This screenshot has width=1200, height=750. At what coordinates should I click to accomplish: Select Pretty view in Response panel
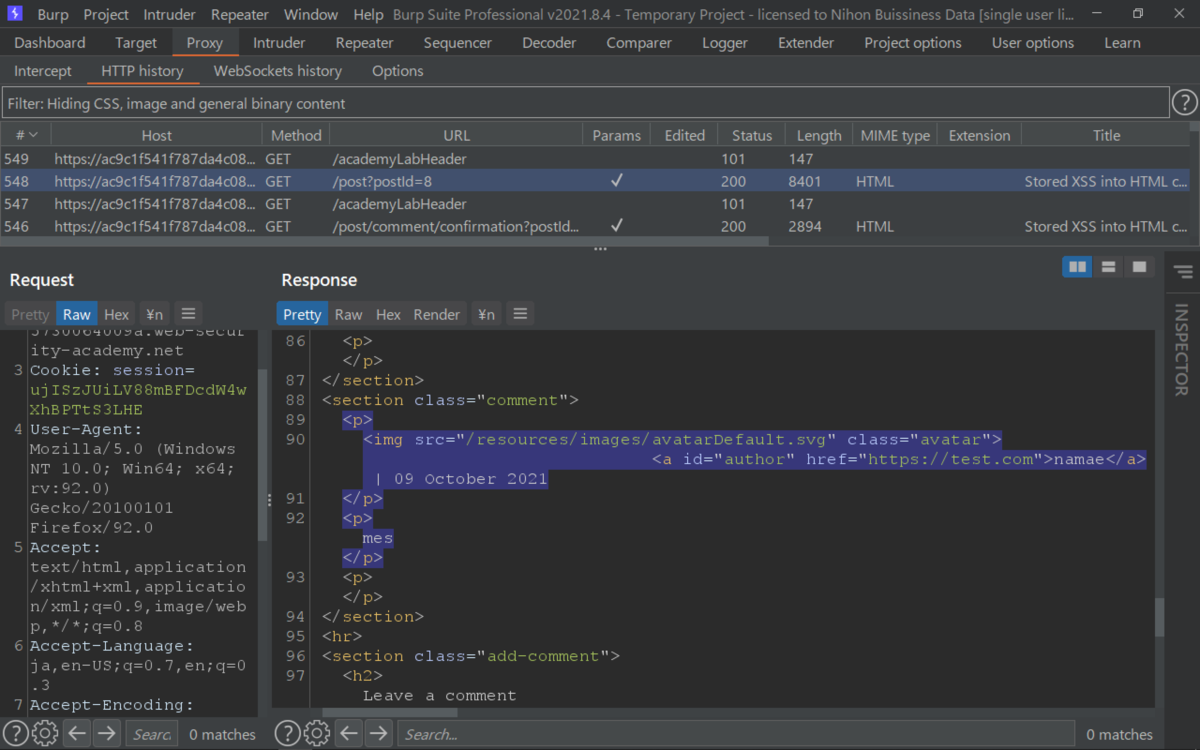(302, 314)
